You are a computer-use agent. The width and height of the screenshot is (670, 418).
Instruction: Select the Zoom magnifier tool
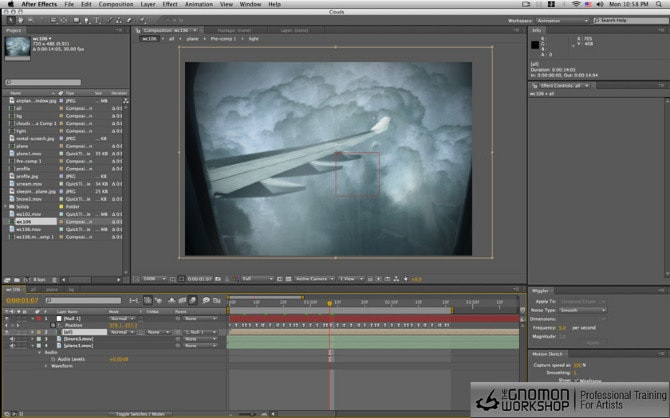tap(31, 20)
